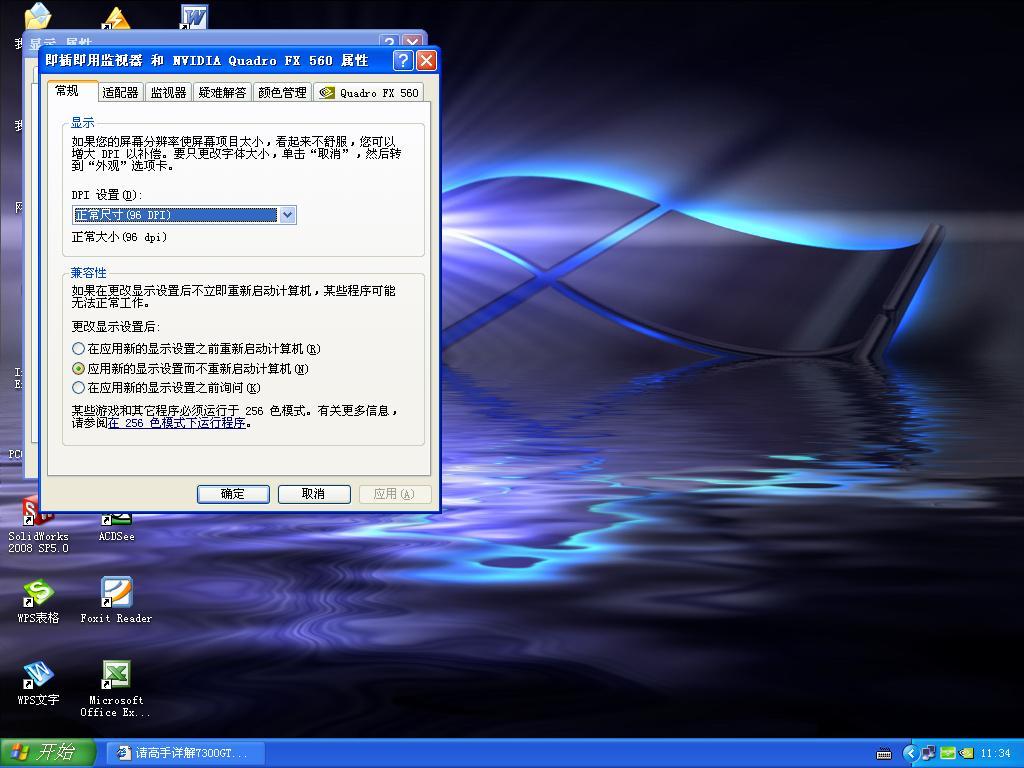
Task: Open the keyboard language bar icon
Action: [884, 754]
